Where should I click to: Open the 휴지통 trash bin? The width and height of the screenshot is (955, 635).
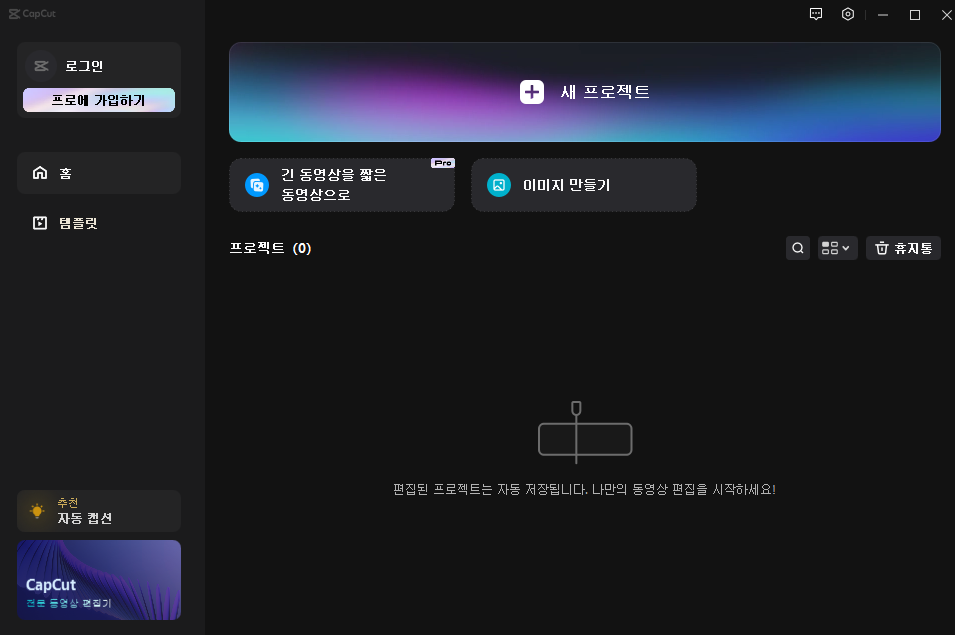[x=902, y=247]
